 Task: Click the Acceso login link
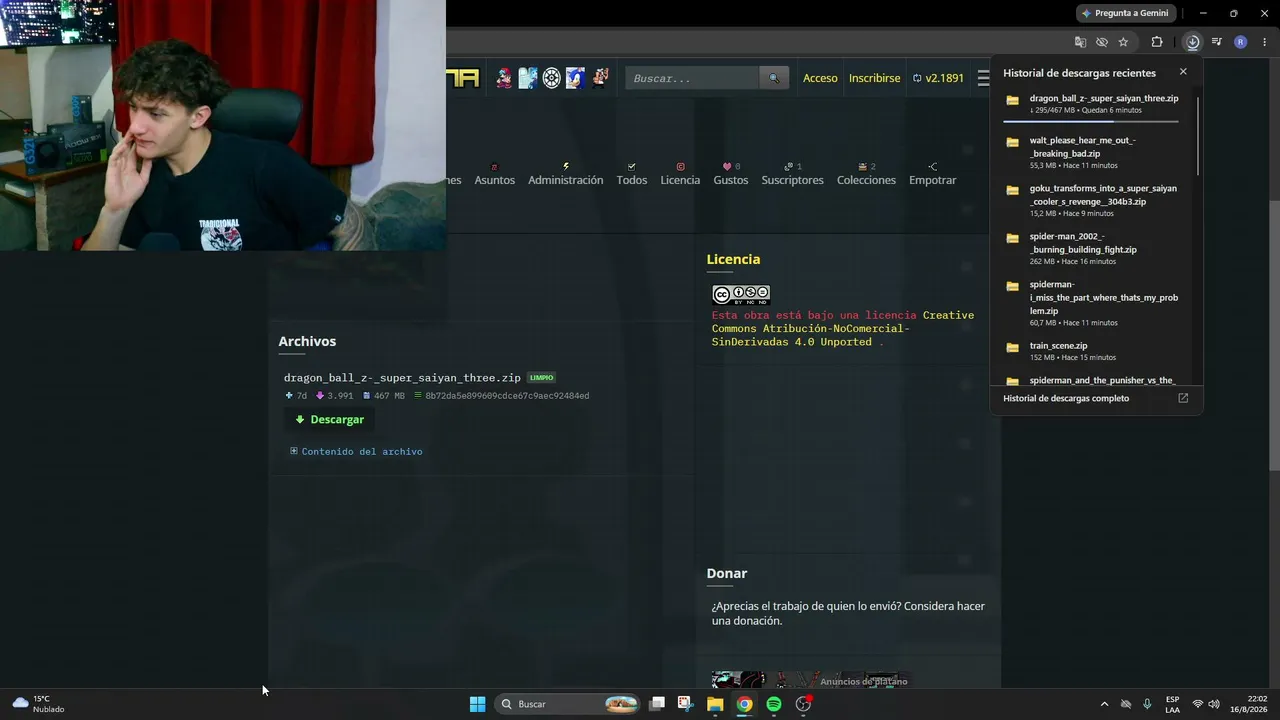pyautogui.click(x=820, y=78)
